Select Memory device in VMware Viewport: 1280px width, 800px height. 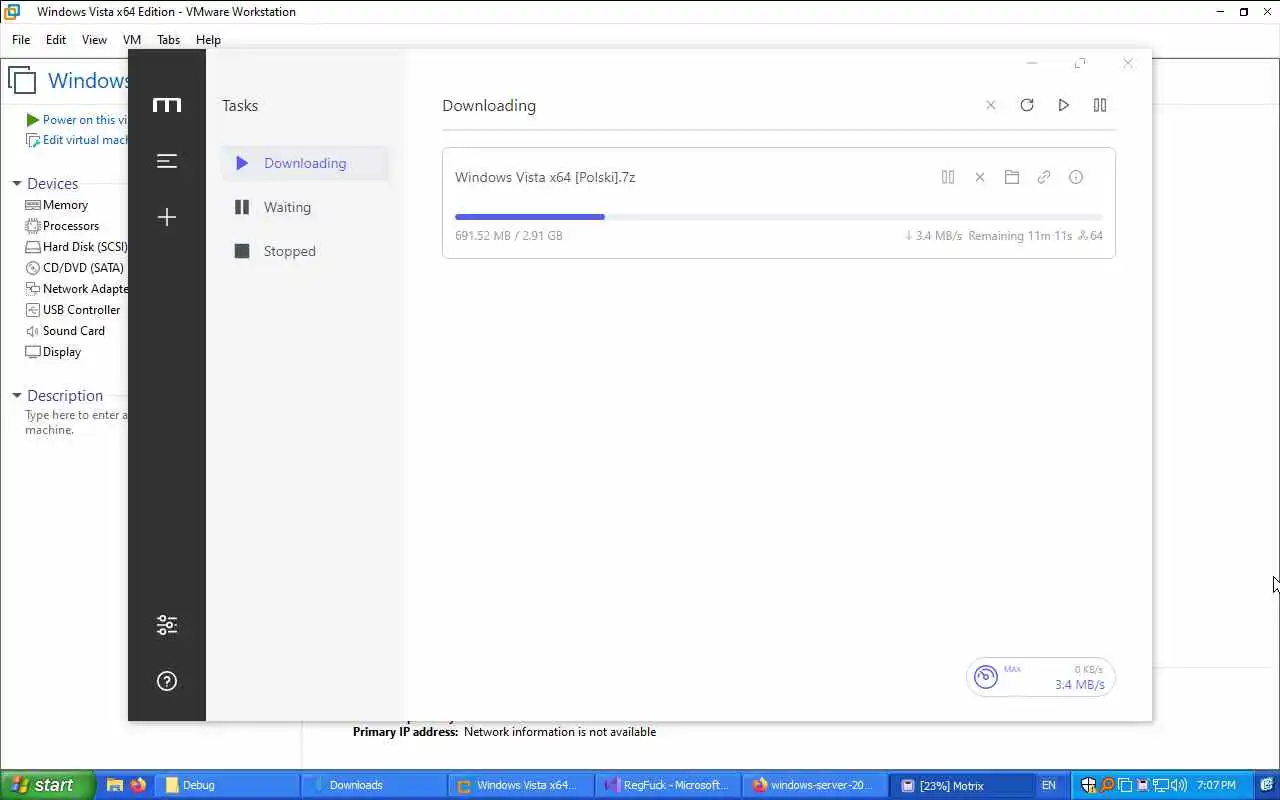(x=57, y=205)
